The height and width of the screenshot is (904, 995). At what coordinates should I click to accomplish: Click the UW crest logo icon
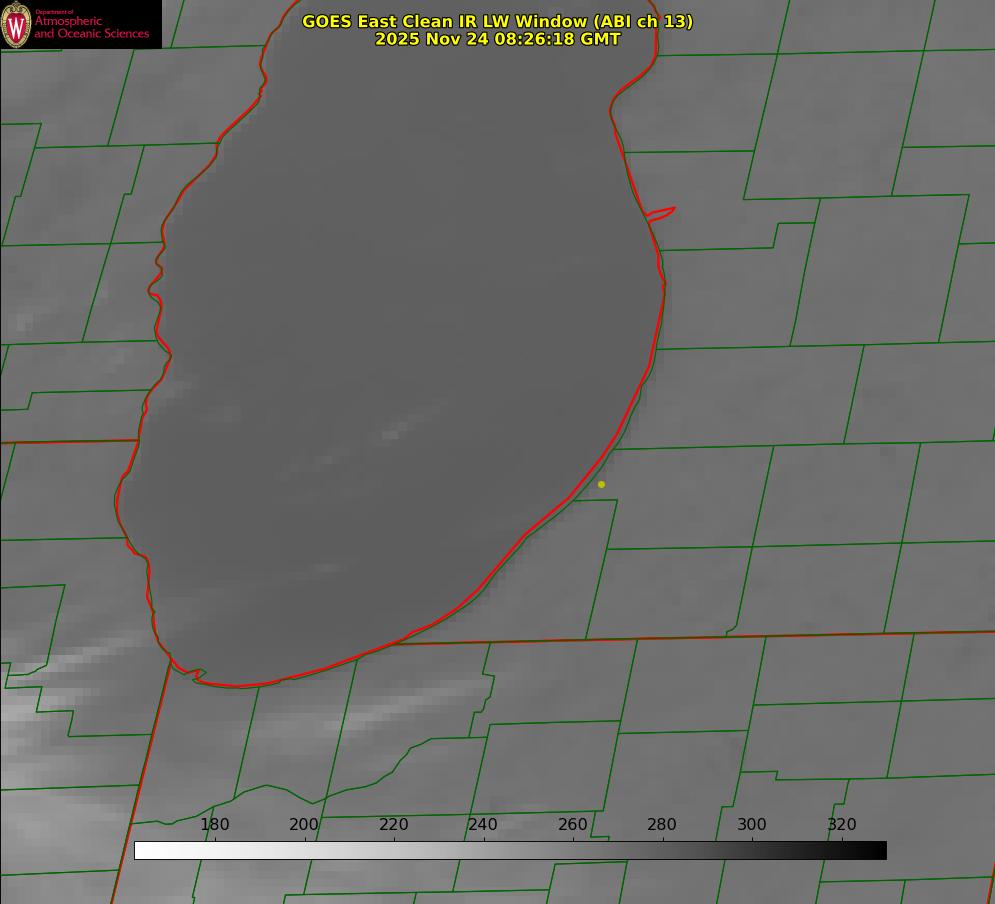tap(16, 24)
